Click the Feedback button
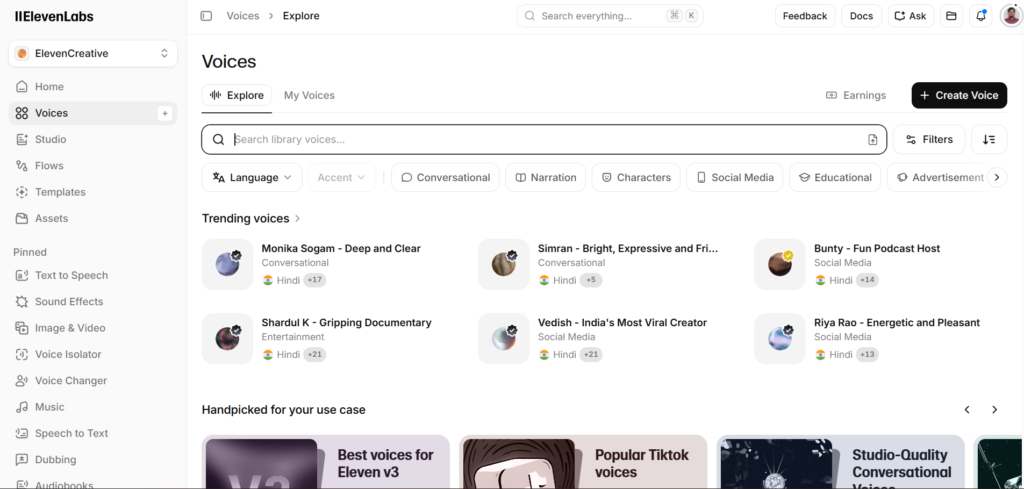This screenshot has height=489, width=1024. tap(805, 16)
